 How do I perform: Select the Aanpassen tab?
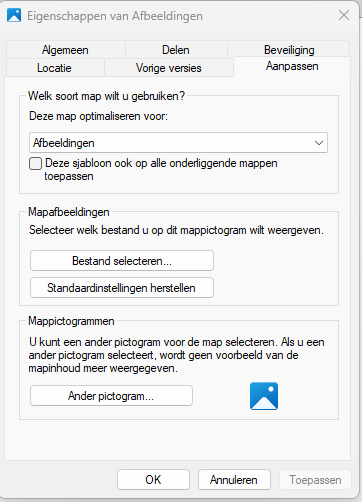coord(292,66)
